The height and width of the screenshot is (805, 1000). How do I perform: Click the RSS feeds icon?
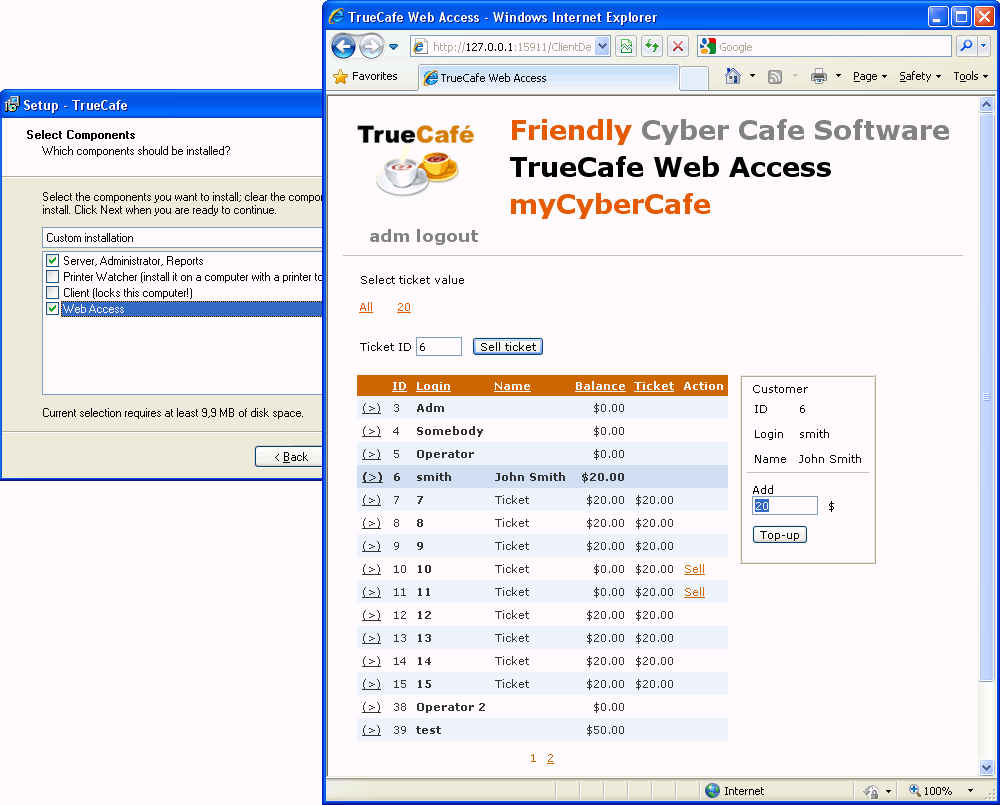tap(775, 77)
